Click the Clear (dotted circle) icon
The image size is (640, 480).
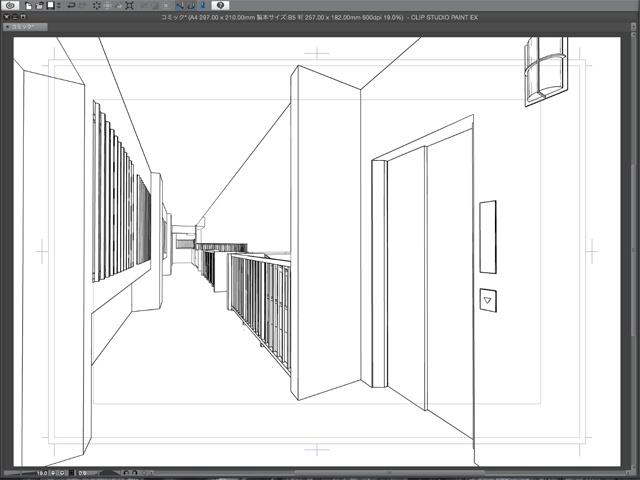pos(97,5)
